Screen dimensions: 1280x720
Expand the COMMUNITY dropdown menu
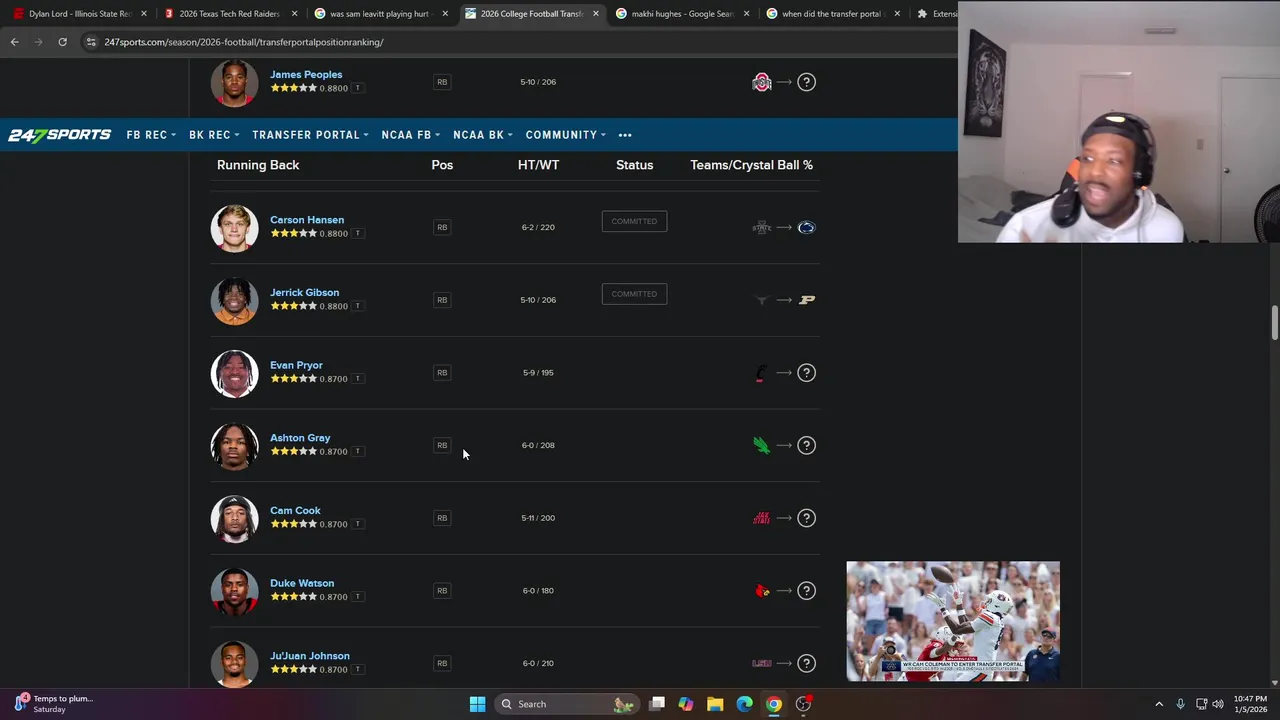pyautogui.click(x=566, y=135)
